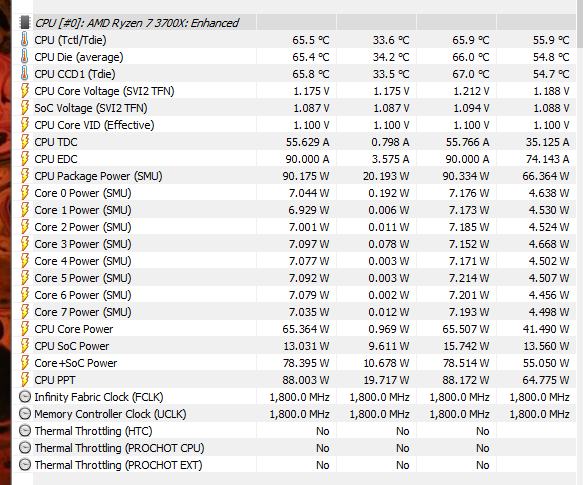Click thermometer icon beside CPU CCD1 (Tdie)
The height and width of the screenshot is (485, 583).
25,74
